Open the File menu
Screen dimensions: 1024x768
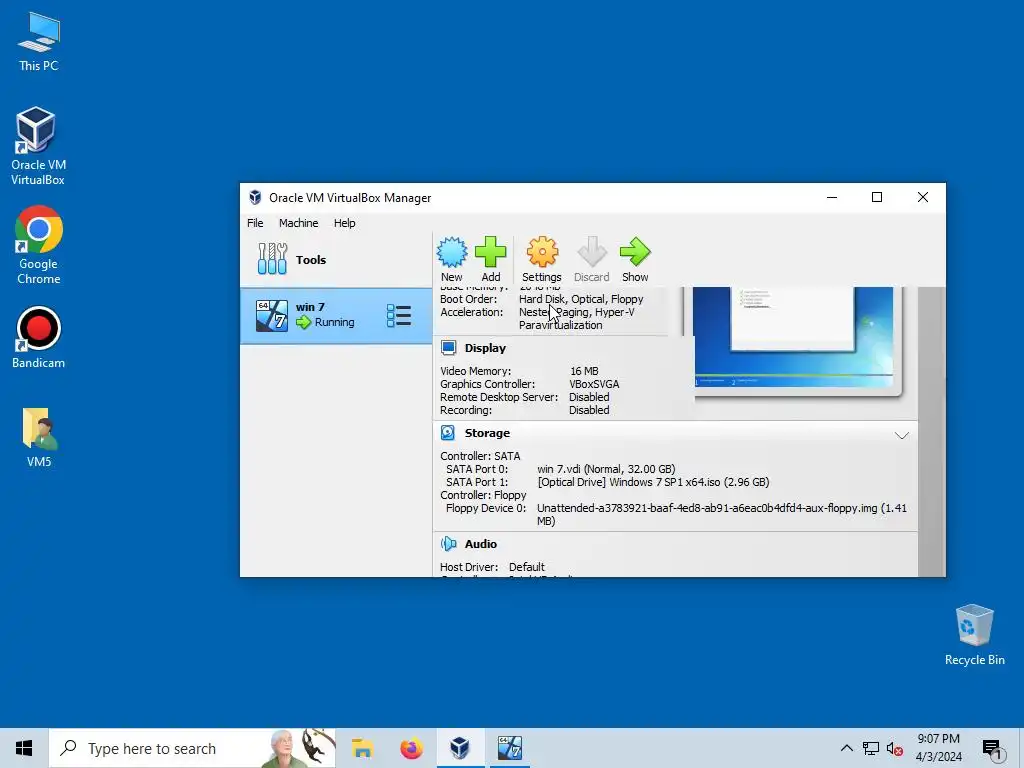click(x=255, y=223)
